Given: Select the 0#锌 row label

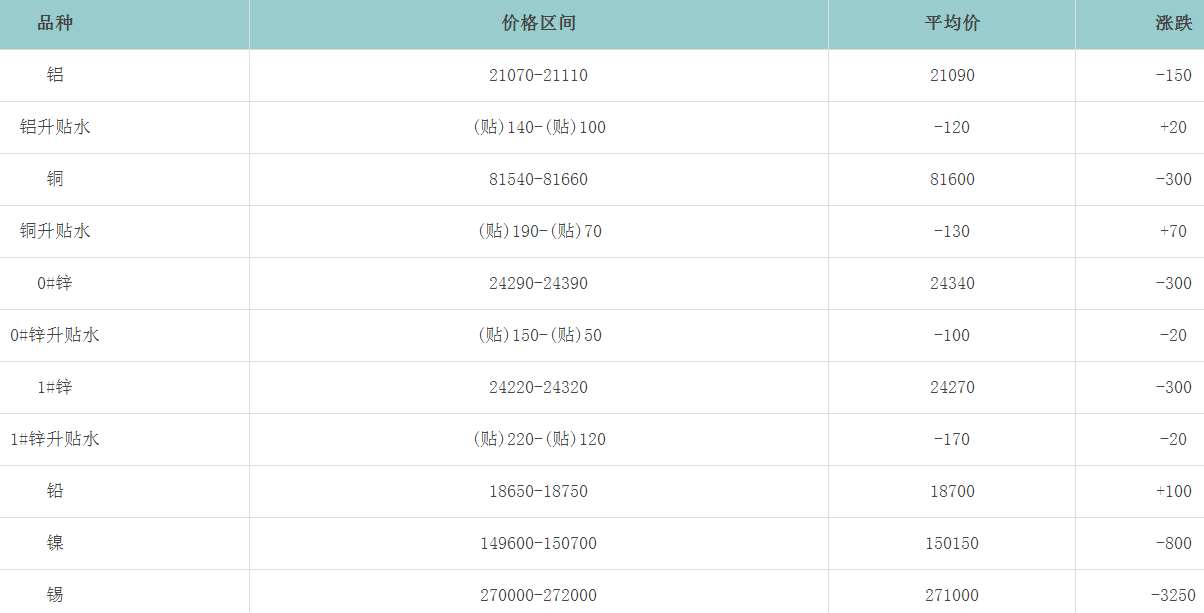Looking at the screenshot, I should pos(55,283).
